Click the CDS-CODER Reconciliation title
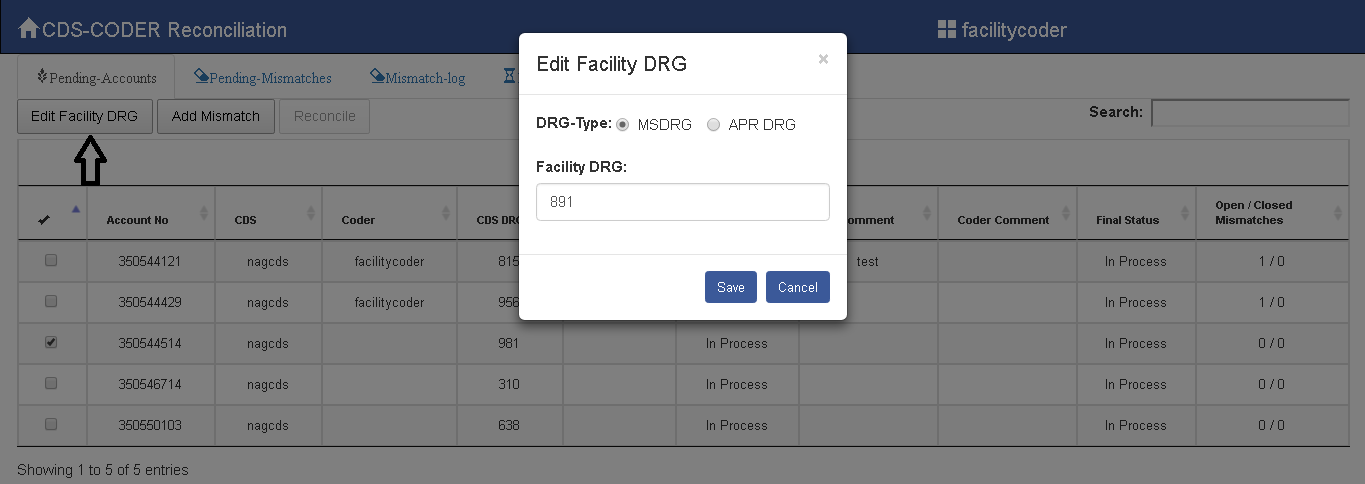The width and height of the screenshot is (1365, 484). point(164,30)
